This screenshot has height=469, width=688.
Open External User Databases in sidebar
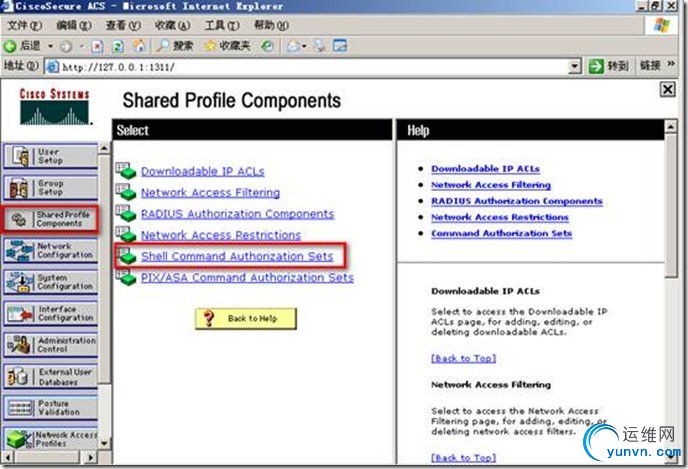[50, 376]
